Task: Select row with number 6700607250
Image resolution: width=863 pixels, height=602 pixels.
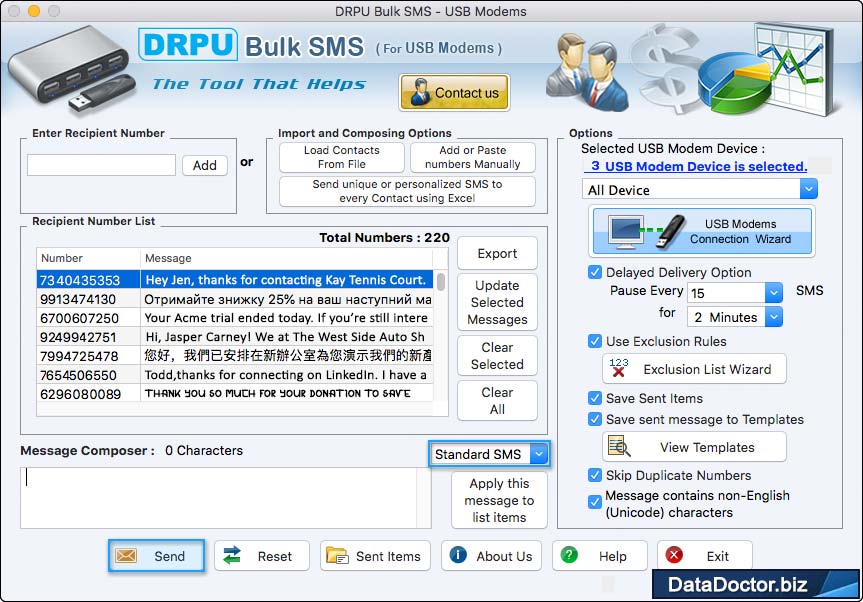Action: (235, 318)
